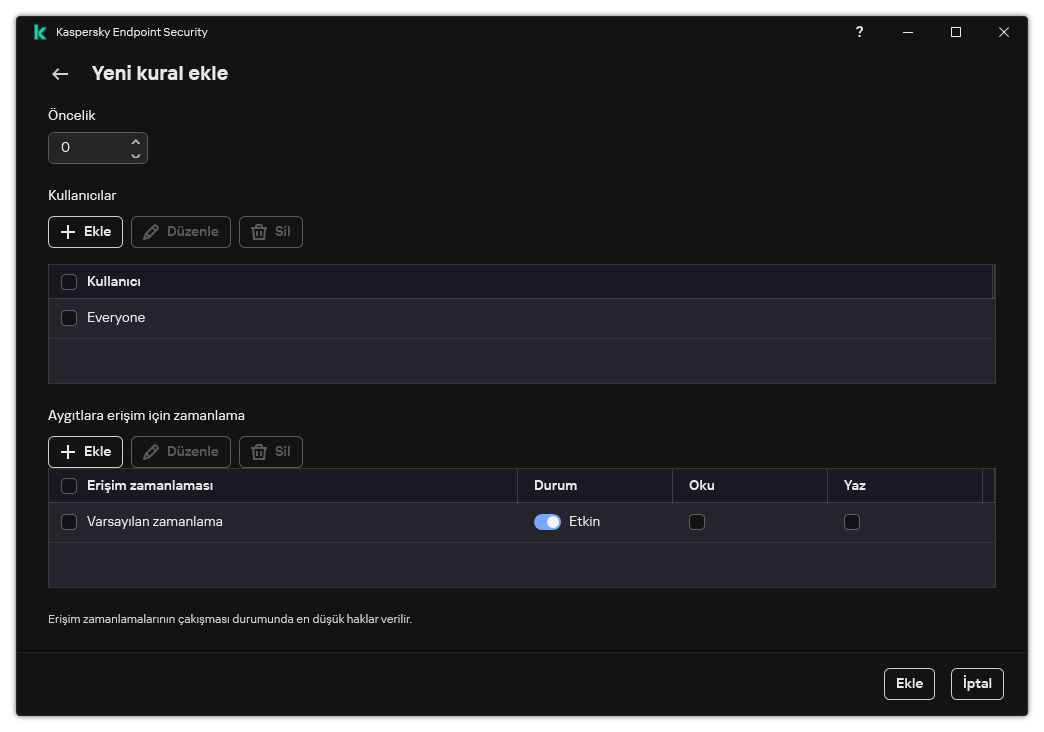Screen dimensions: 1044x732
Task: Toggle Erişim zamanlaması header checkbox
Action: [x=69, y=486]
